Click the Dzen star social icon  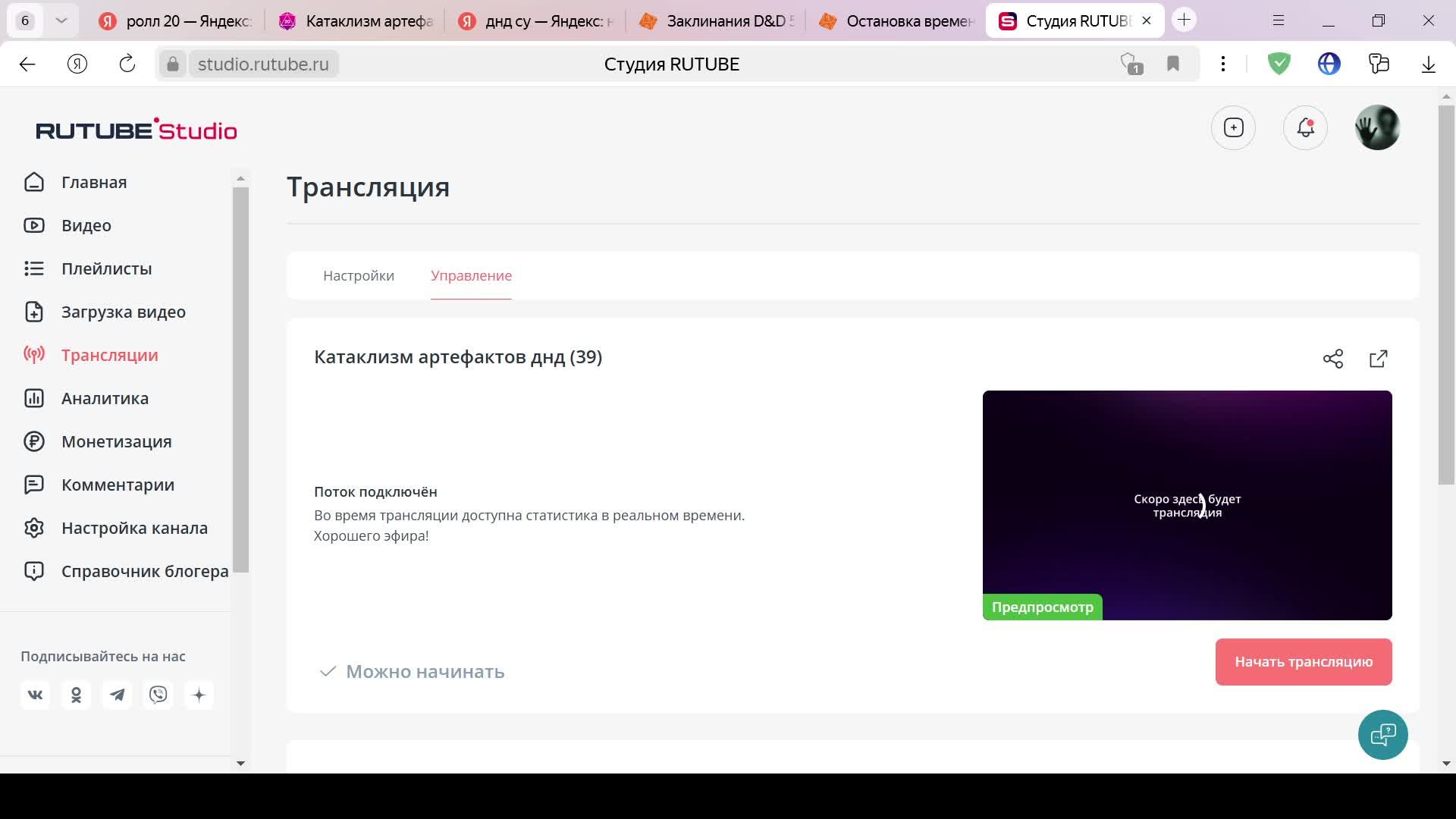tap(199, 695)
